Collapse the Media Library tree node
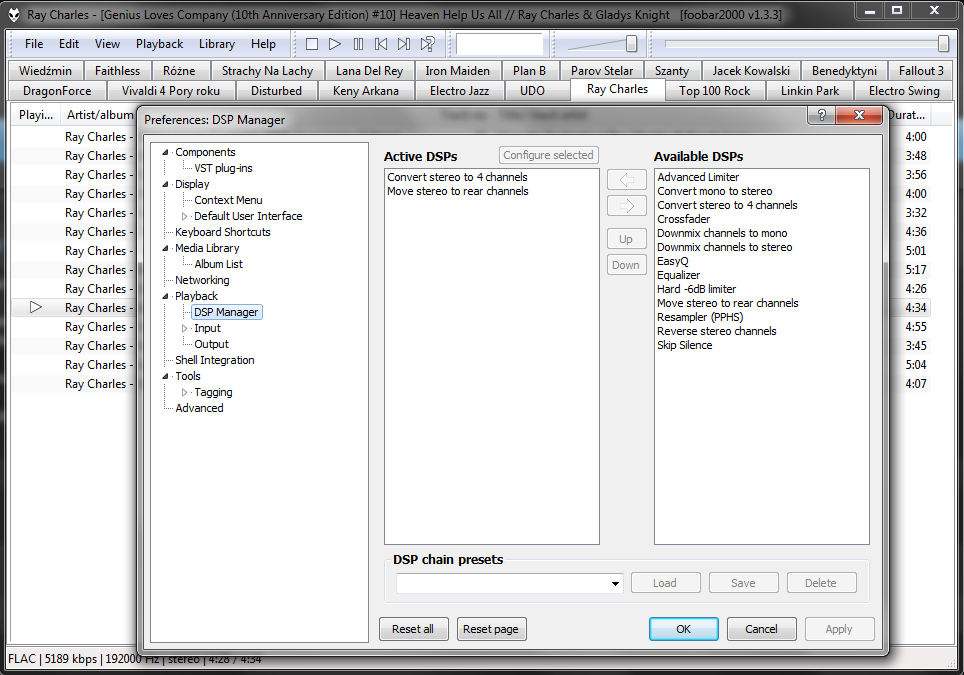Screen dimensions: 964x675 point(165,248)
